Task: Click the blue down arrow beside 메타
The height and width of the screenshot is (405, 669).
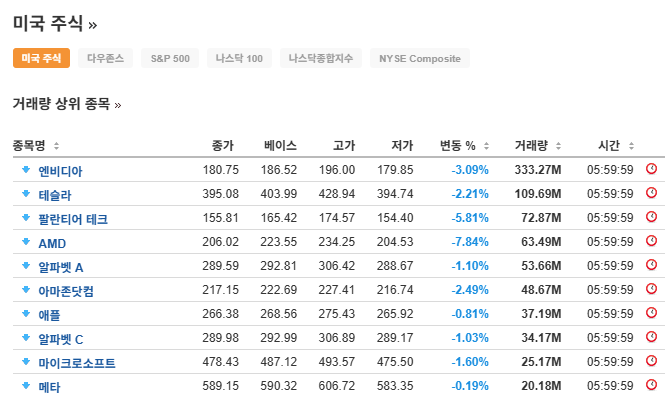Action: pyautogui.click(x=26, y=385)
